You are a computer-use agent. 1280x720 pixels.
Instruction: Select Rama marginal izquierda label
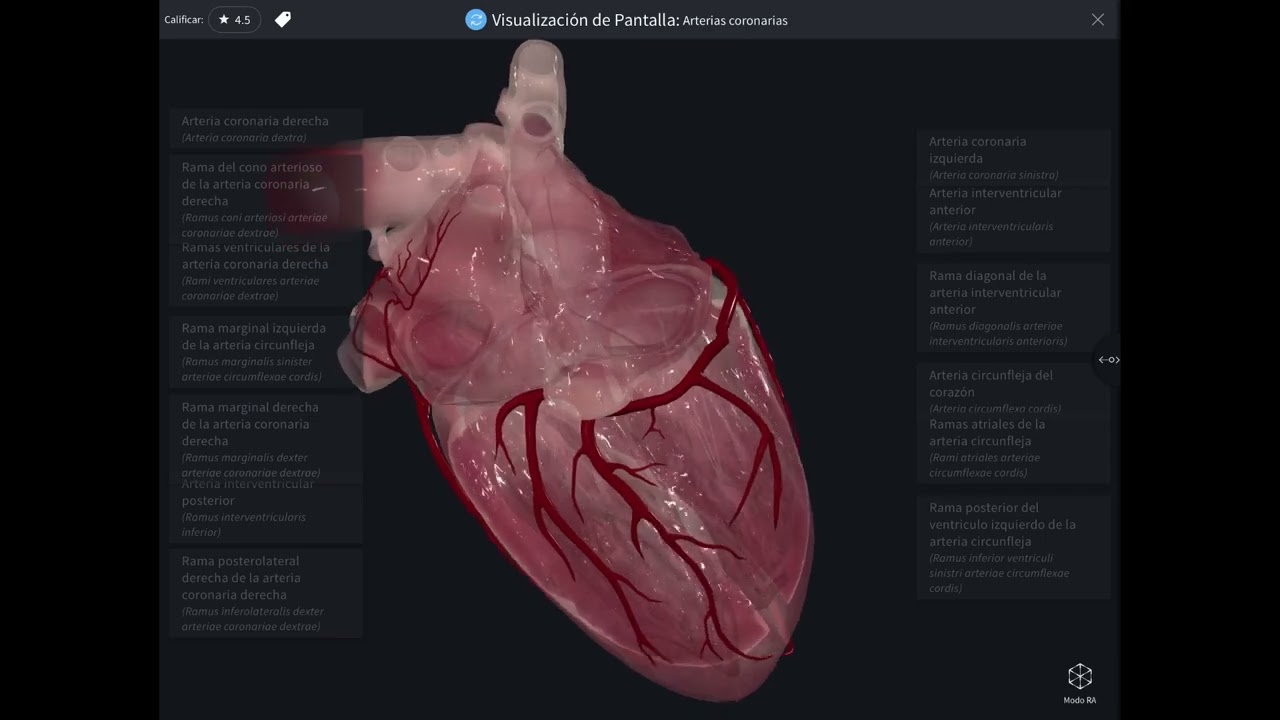pyautogui.click(x=265, y=352)
